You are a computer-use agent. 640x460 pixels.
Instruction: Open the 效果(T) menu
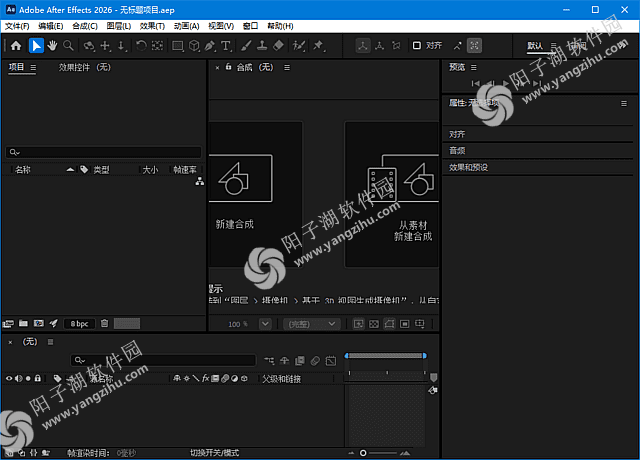[x=152, y=26]
